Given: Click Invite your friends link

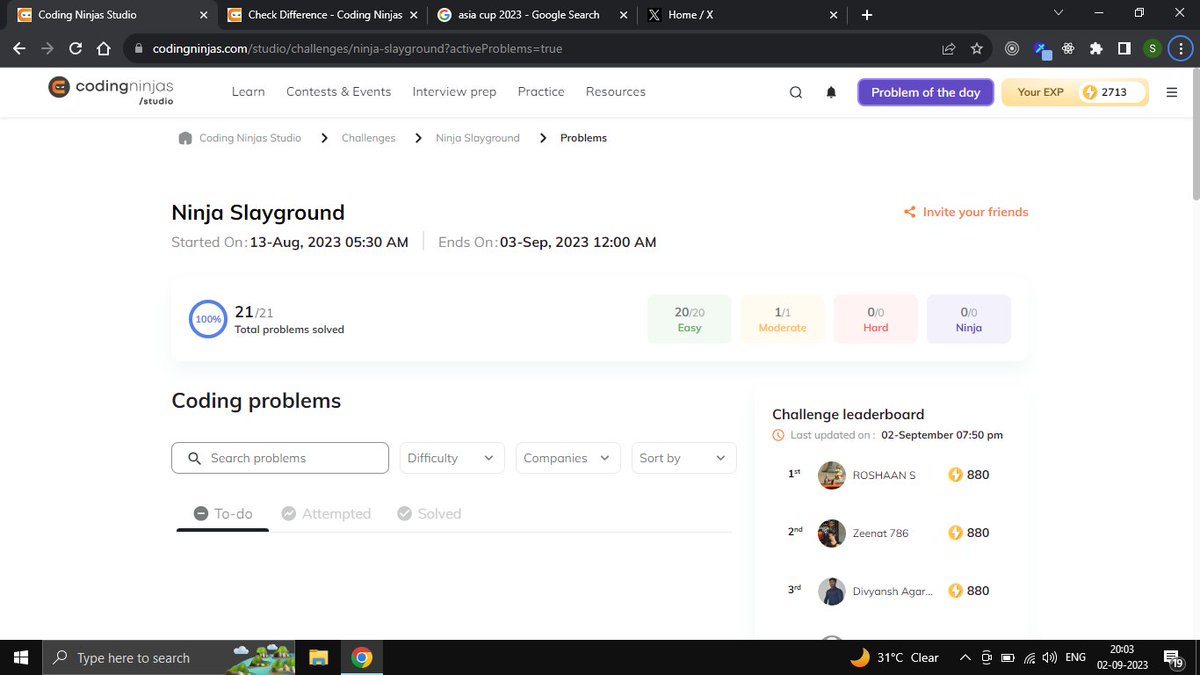Looking at the screenshot, I should point(975,212).
